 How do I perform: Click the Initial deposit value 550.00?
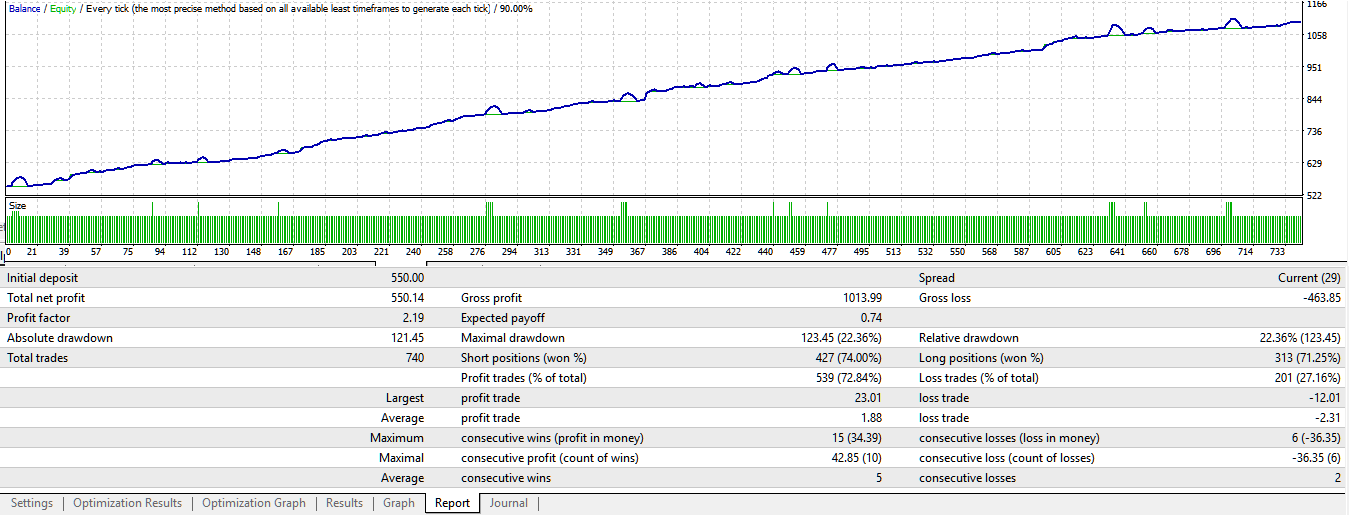pos(405,278)
